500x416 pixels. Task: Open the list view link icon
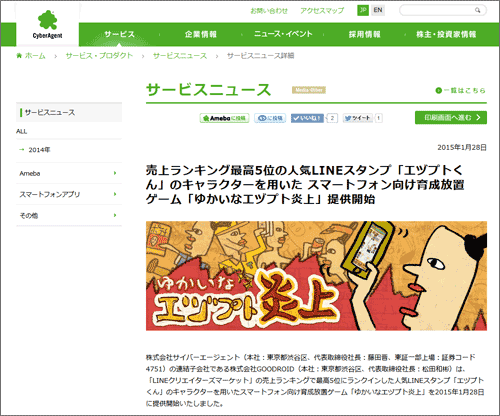pyautogui.click(x=439, y=90)
